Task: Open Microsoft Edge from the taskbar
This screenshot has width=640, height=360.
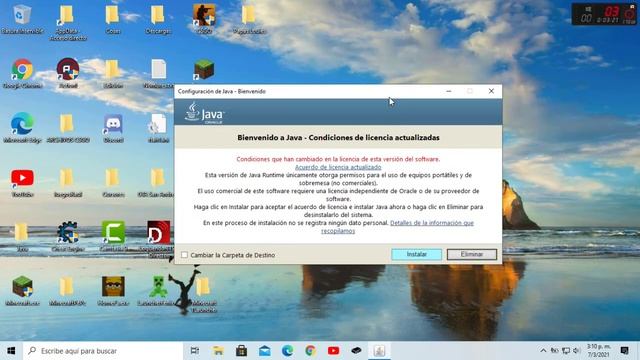Action: click(x=287, y=351)
